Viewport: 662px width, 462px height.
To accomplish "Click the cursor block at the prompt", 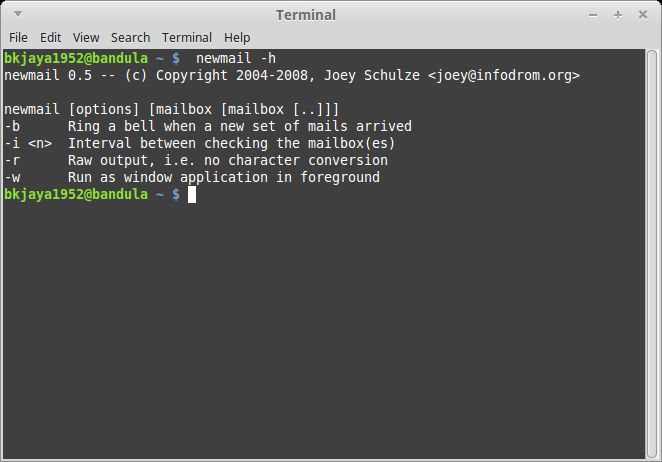I will (192, 195).
